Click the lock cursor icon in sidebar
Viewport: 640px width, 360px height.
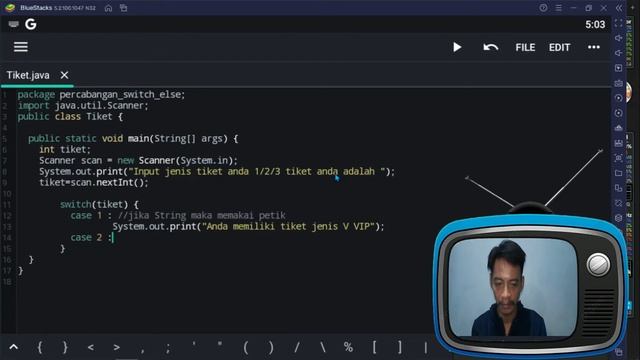618,68
